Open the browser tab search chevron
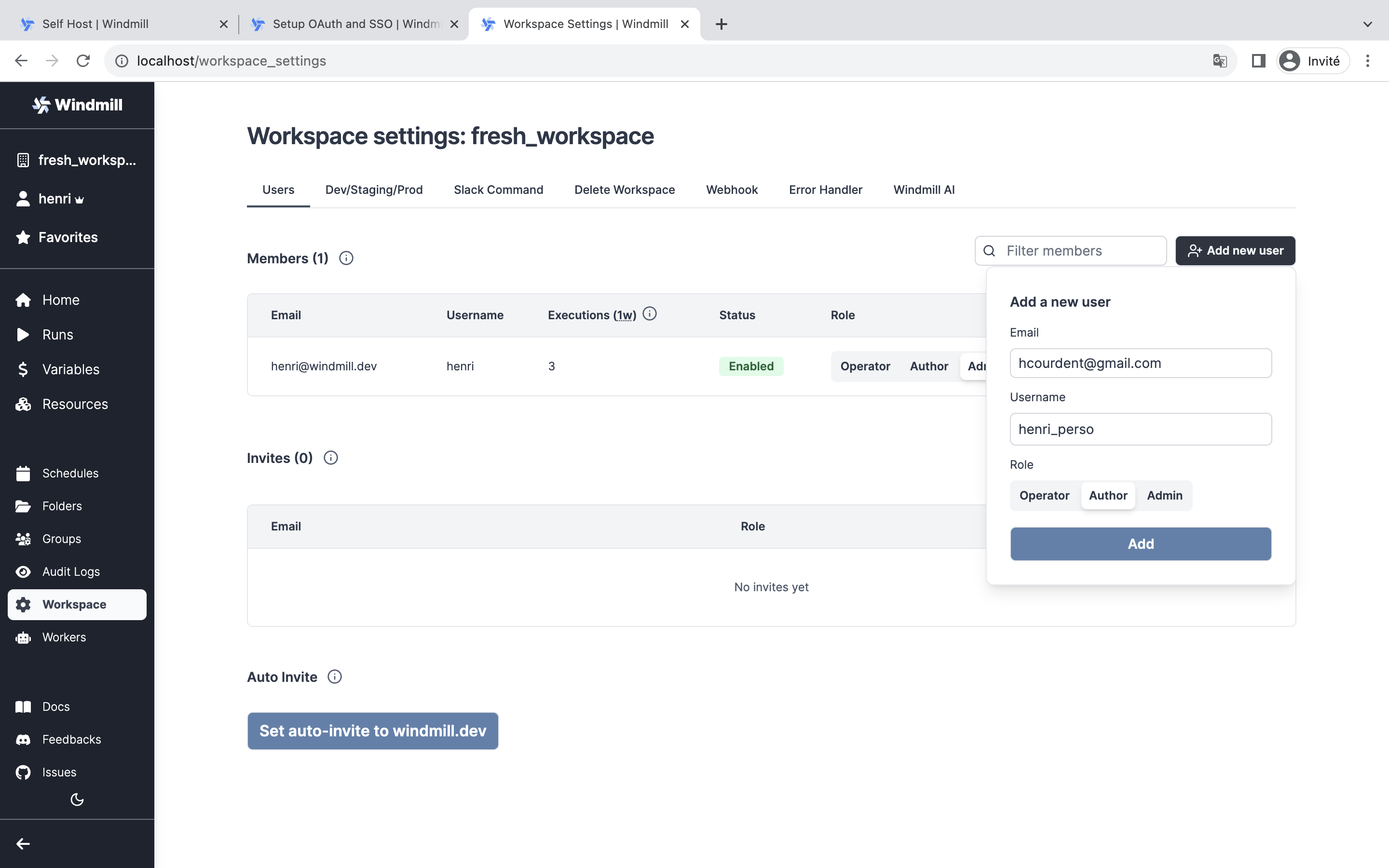This screenshot has width=1389, height=868. [1368, 24]
